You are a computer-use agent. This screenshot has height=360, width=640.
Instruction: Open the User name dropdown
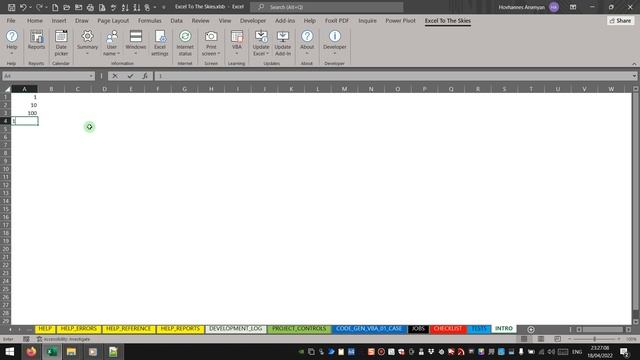(x=111, y=42)
